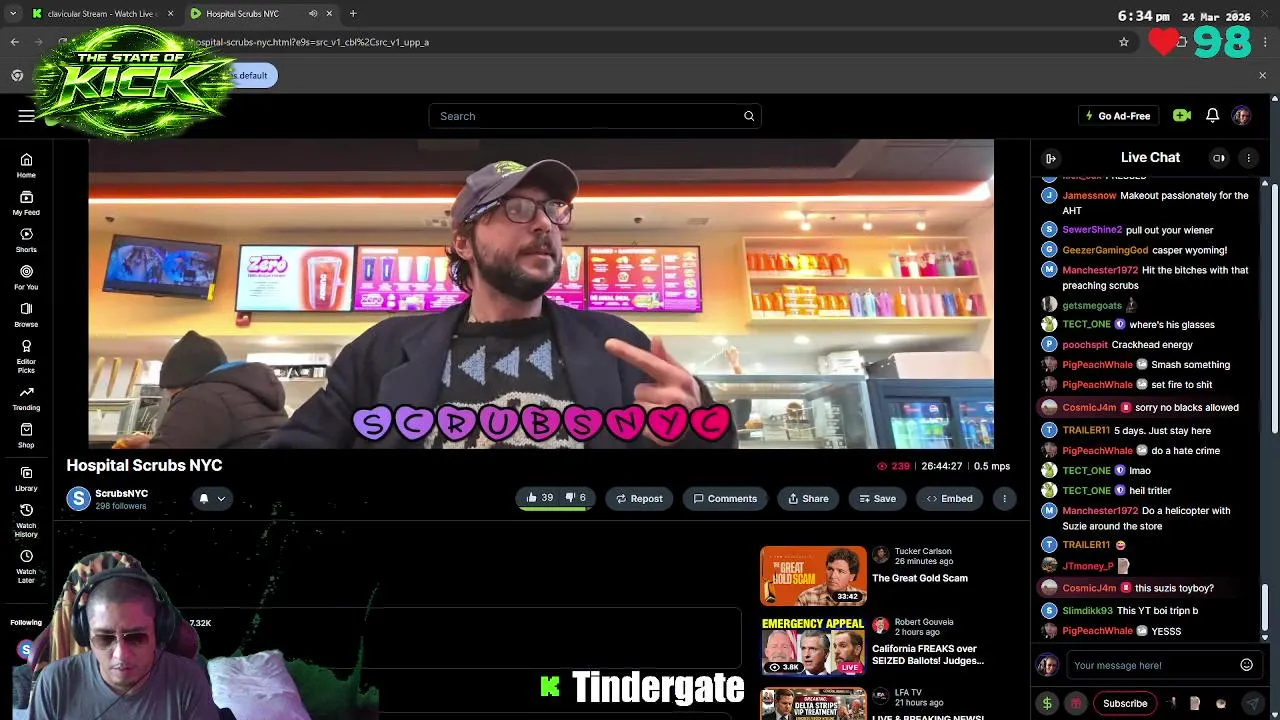Open the For You sidebar section

26,277
